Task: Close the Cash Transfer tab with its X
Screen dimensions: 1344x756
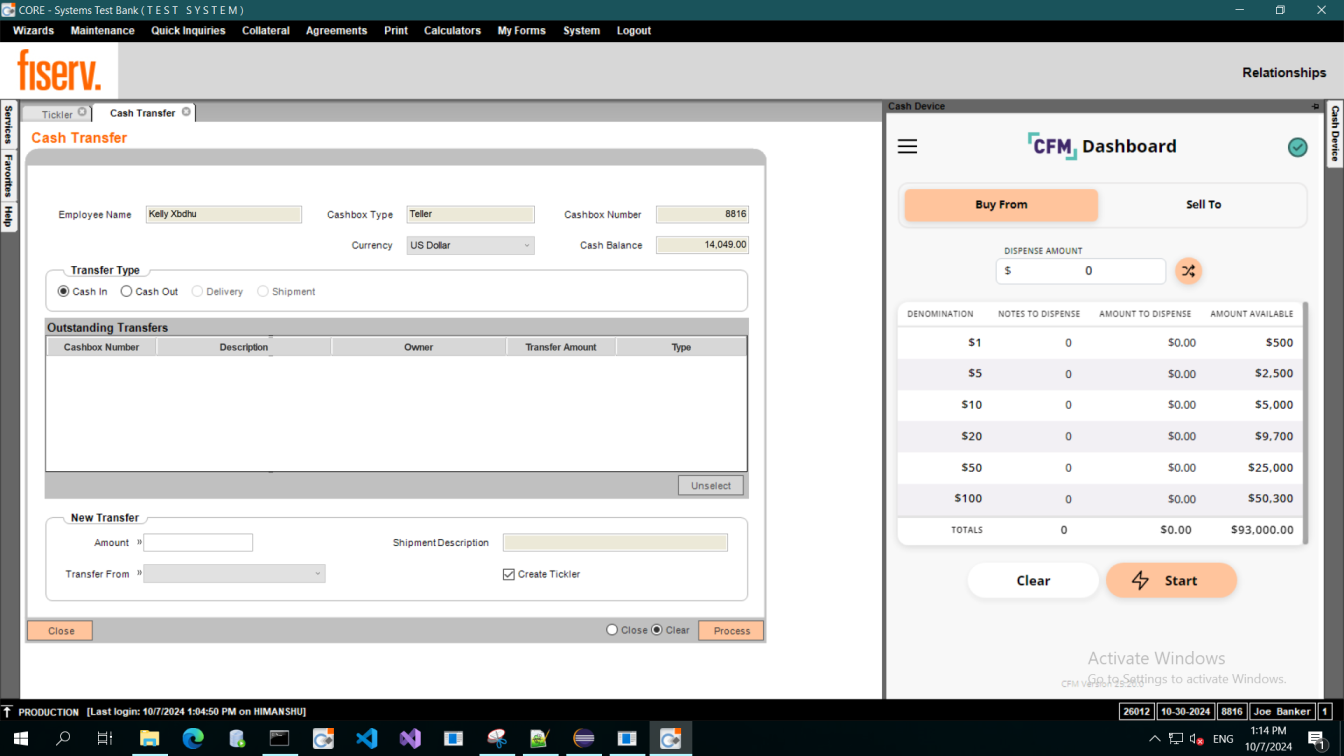Action: 186,112
